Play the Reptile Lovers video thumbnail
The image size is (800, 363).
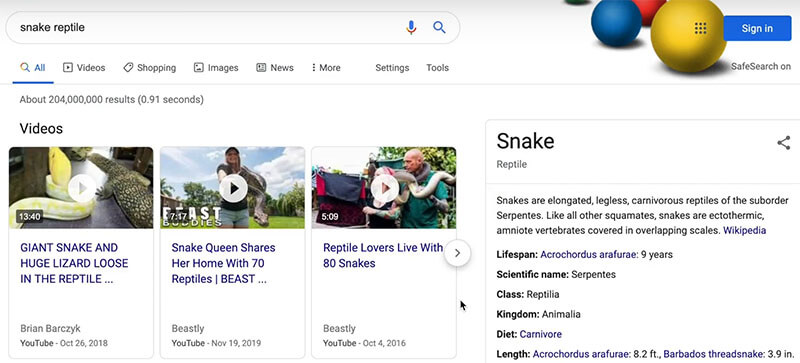pyautogui.click(x=384, y=188)
